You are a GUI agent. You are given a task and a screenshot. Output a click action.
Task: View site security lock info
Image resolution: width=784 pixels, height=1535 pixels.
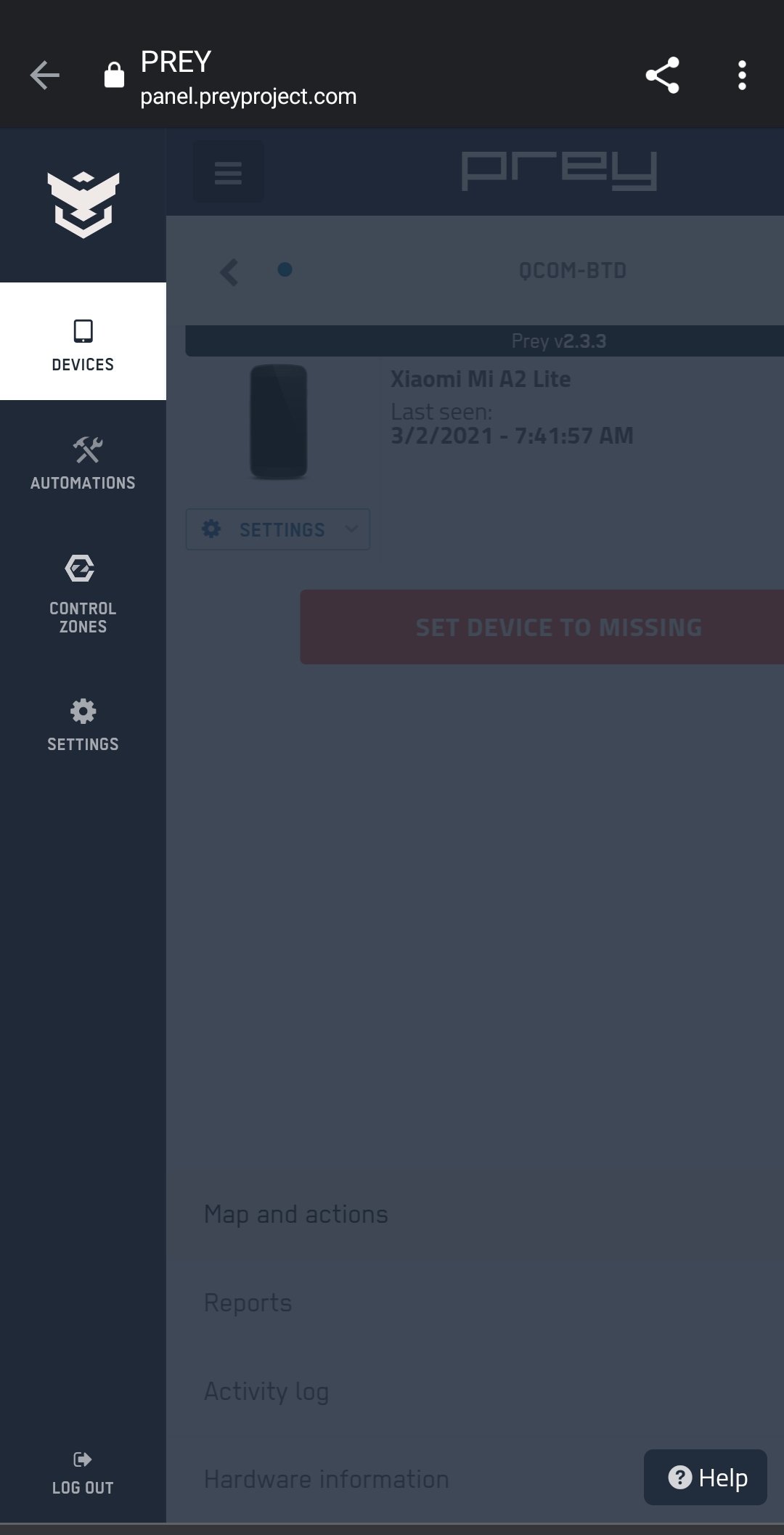click(114, 74)
